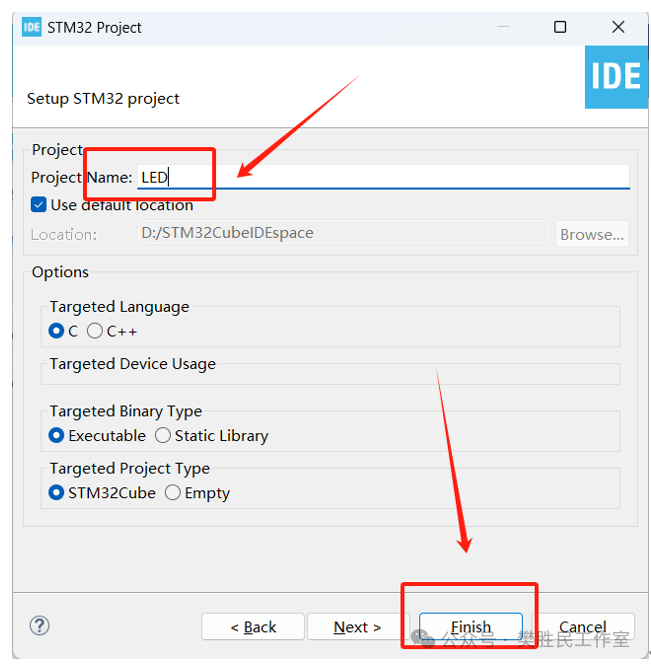This screenshot has width=651, height=666.
Task: Close the STM32 Project dialog
Action: 618,27
